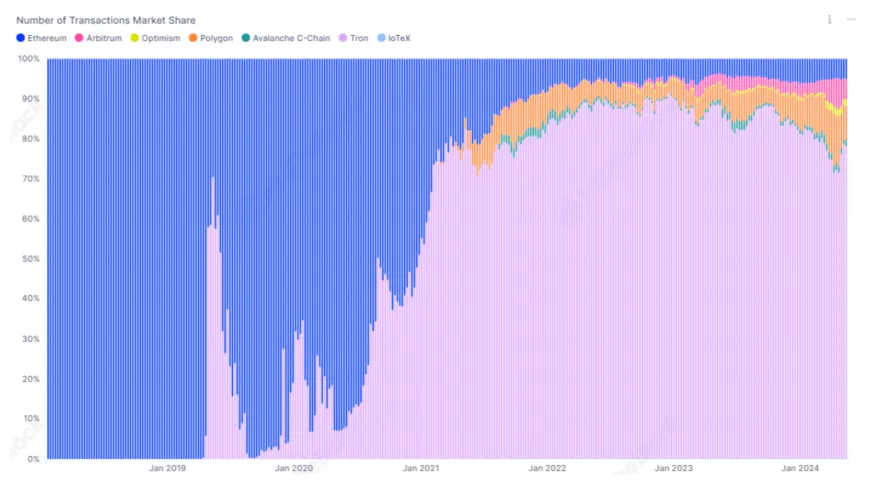Click the Number of Transactions Market Share title
The height and width of the screenshot is (484, 870).
[106, 20]
